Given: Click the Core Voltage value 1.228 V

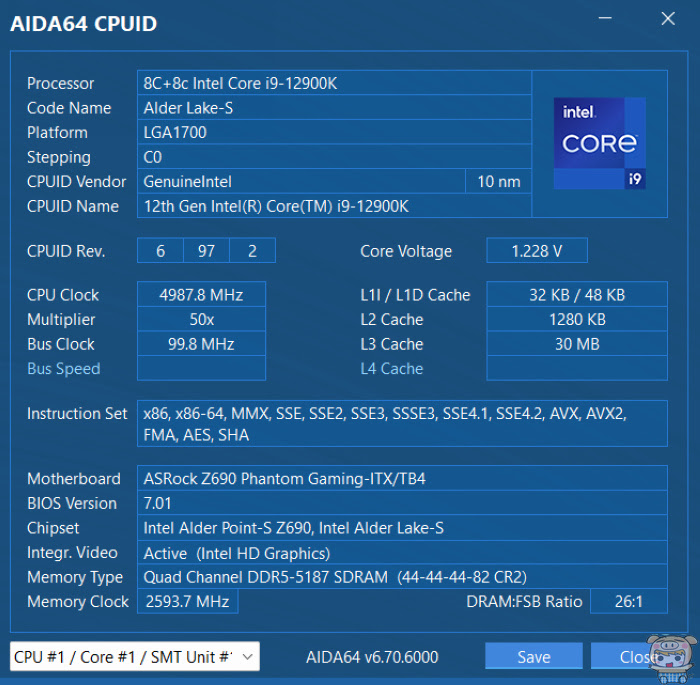Looking at the screenshot, I should (537, 251).
